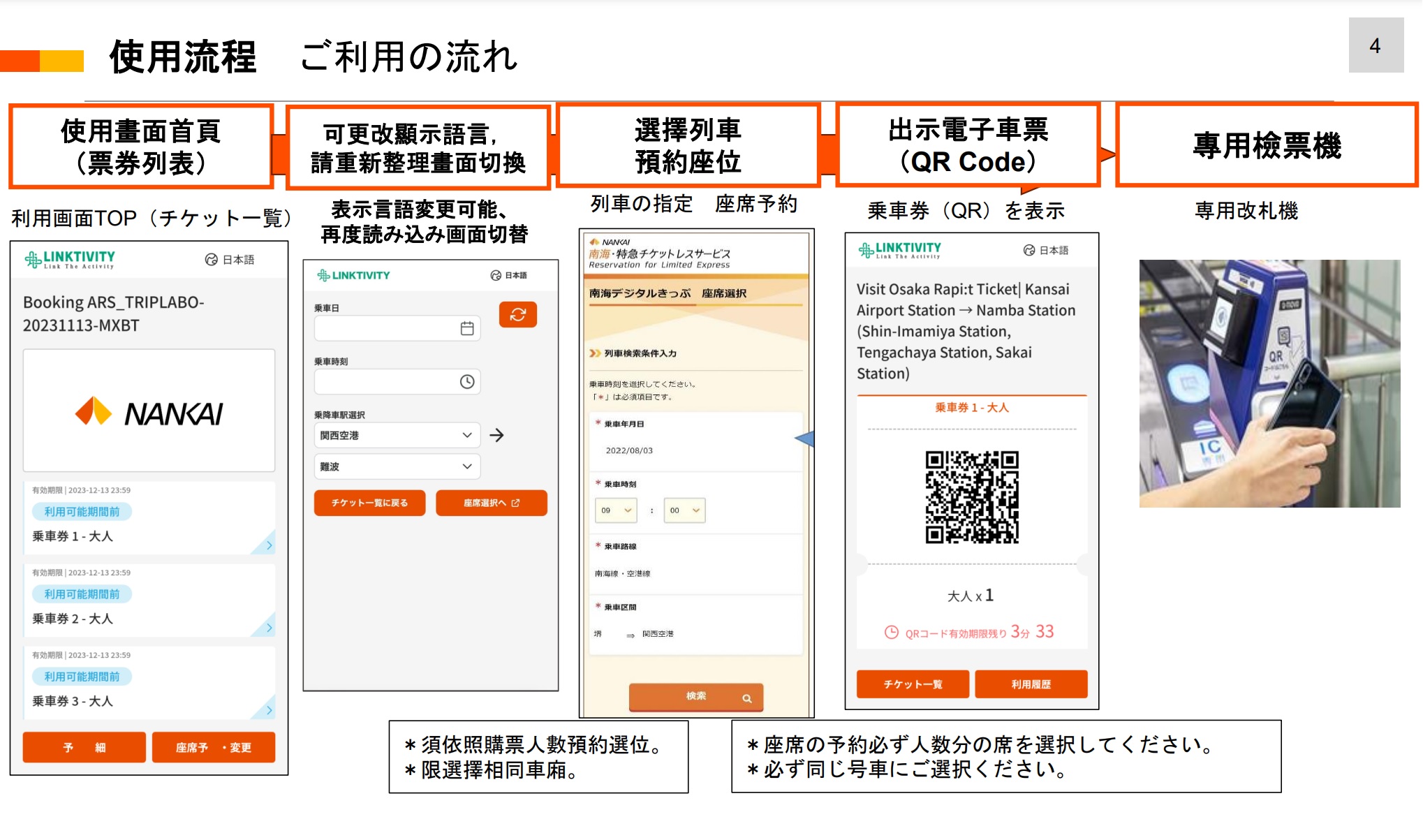Select the 乗車券 3 - 大人 ticket row
Viewport: 1423px width, 840px height.
[x=149, y=683]
